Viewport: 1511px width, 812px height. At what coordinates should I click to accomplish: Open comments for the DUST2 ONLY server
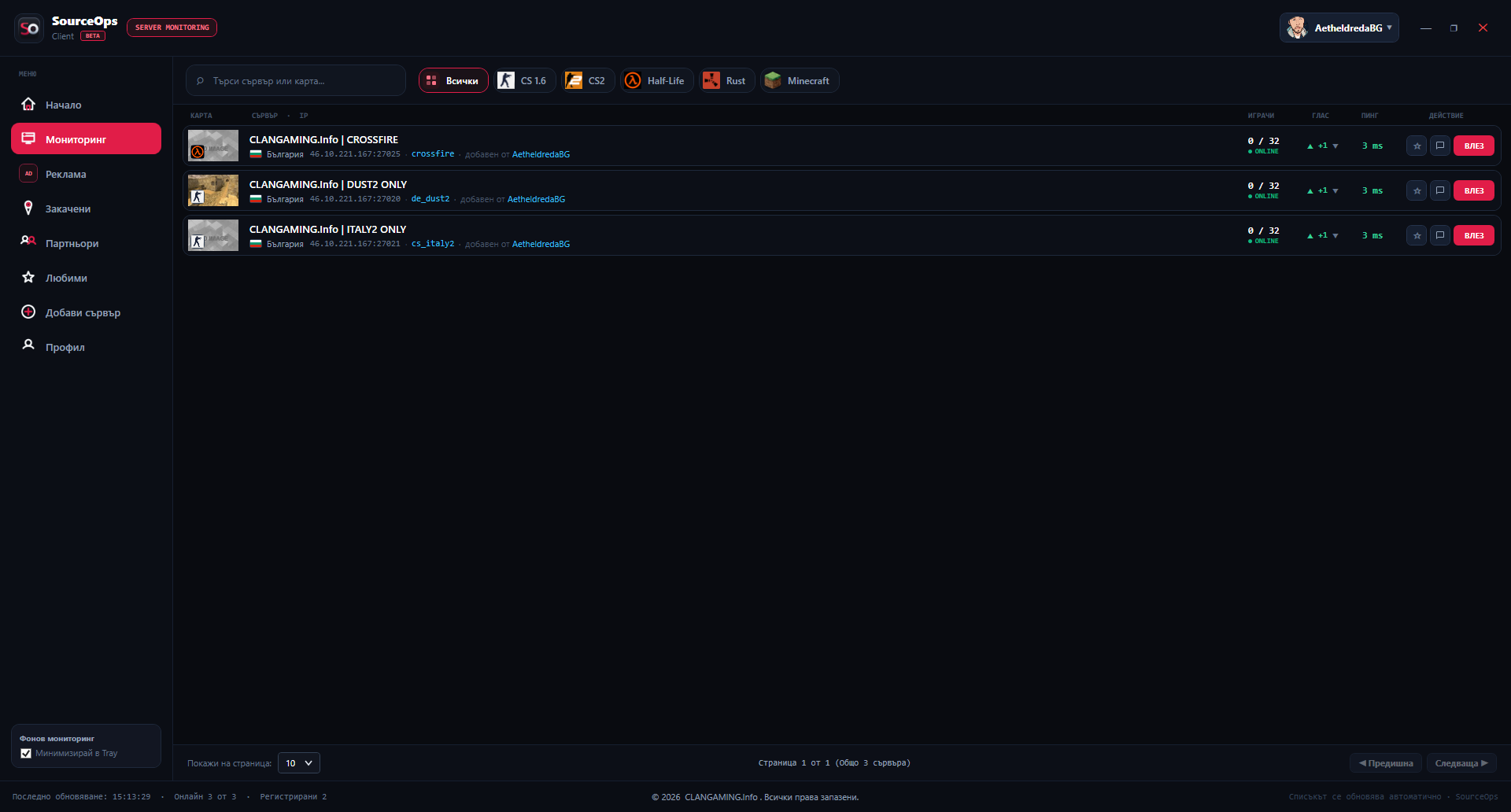pyautogui.click(x=1440, y=190)
